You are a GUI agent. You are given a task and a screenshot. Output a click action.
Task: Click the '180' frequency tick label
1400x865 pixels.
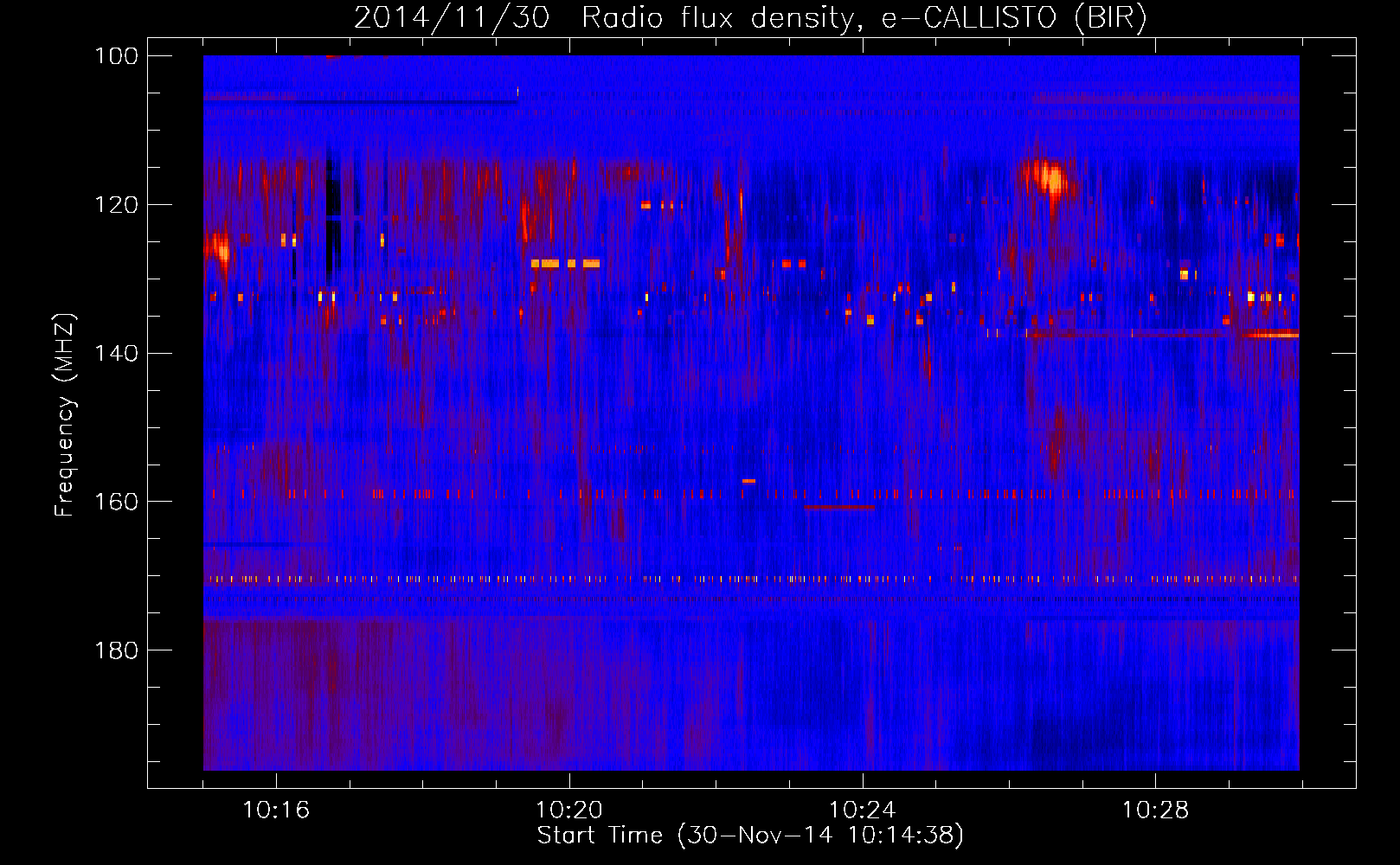[118, 650]
